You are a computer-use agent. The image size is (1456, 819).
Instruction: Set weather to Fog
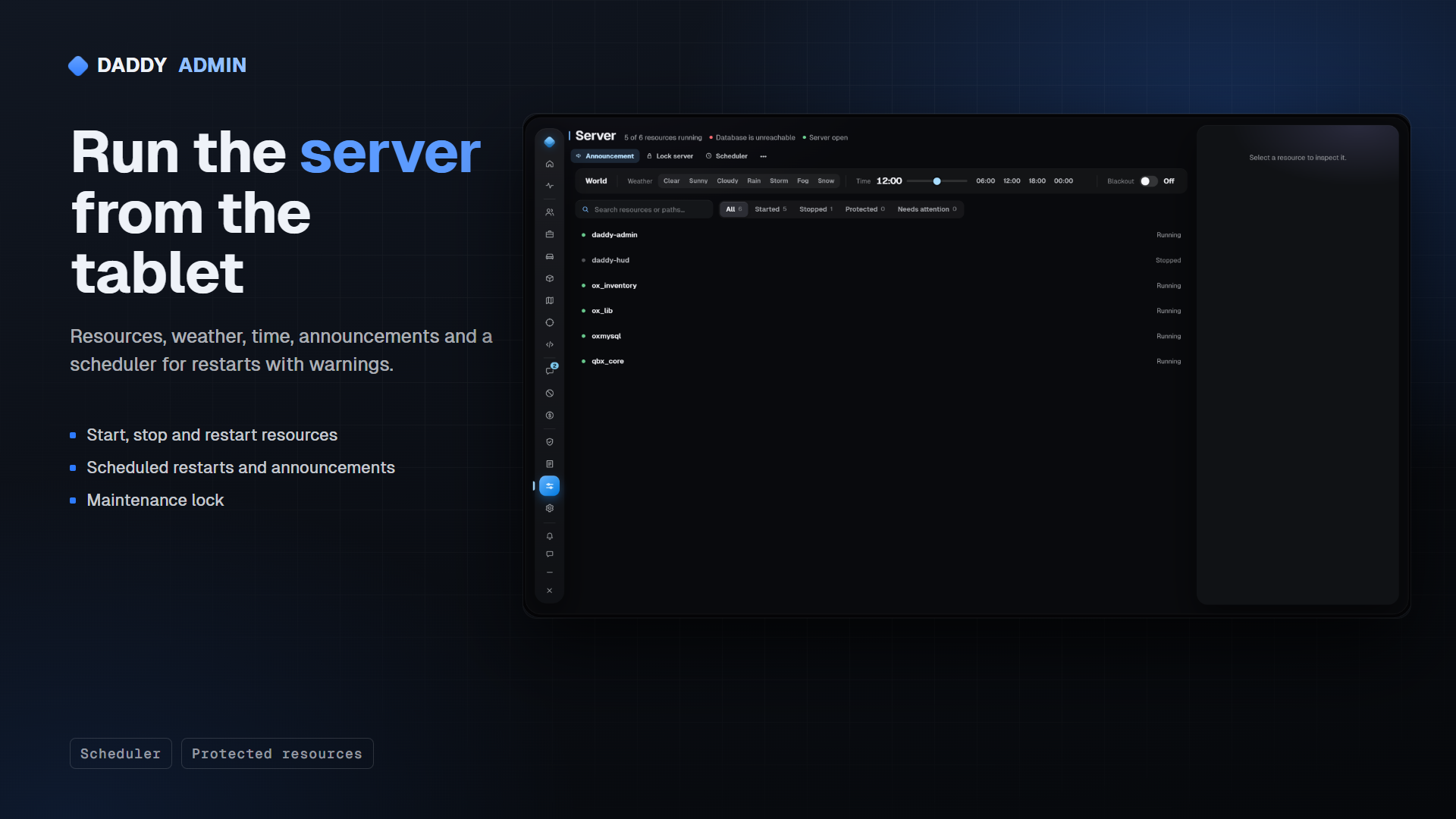point(802,181)
